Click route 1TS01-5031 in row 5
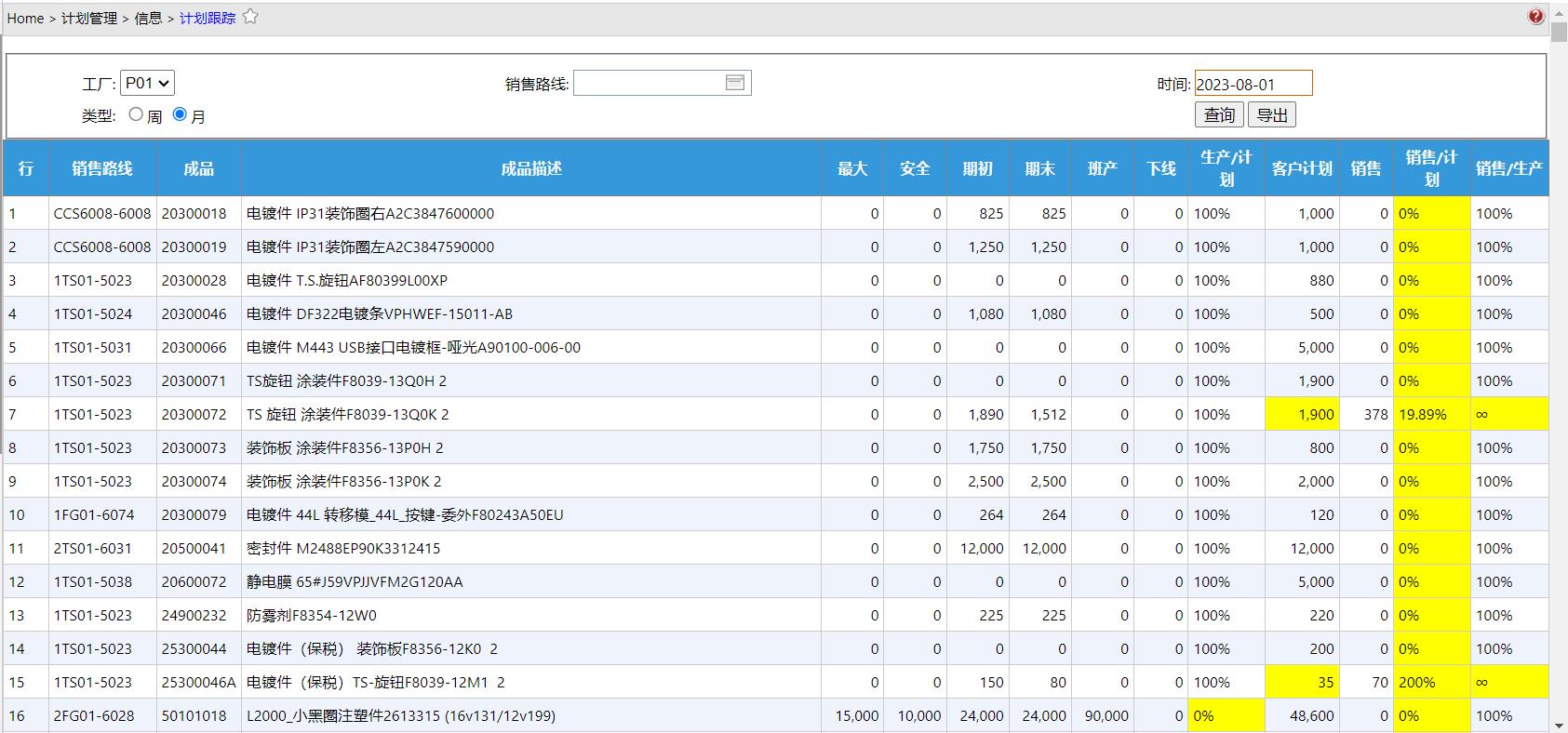The height and width of the screenshot is (733, 1568). [x=93, y=347]
